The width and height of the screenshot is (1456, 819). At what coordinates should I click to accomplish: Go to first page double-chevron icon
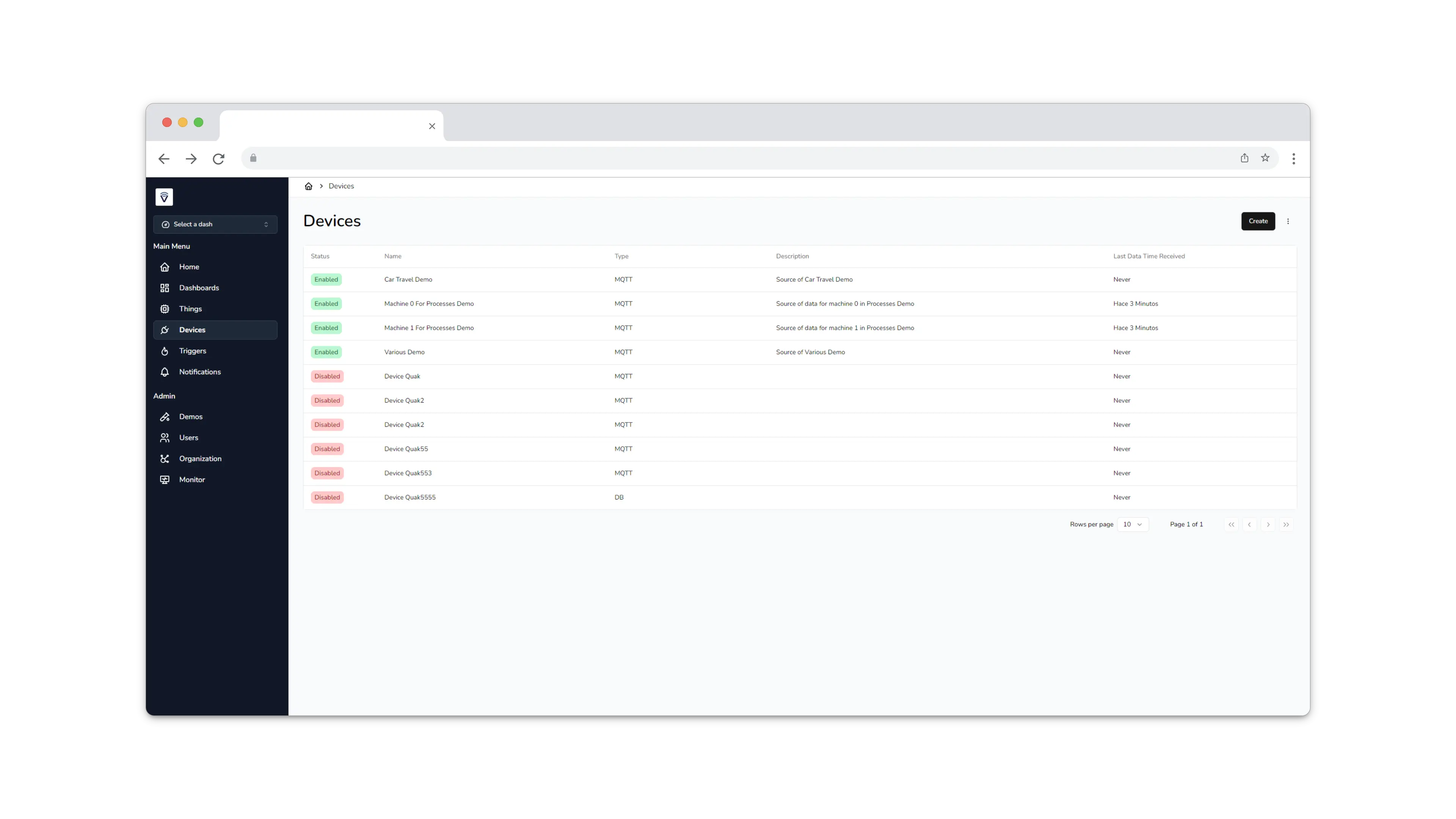click(1231, 524)
